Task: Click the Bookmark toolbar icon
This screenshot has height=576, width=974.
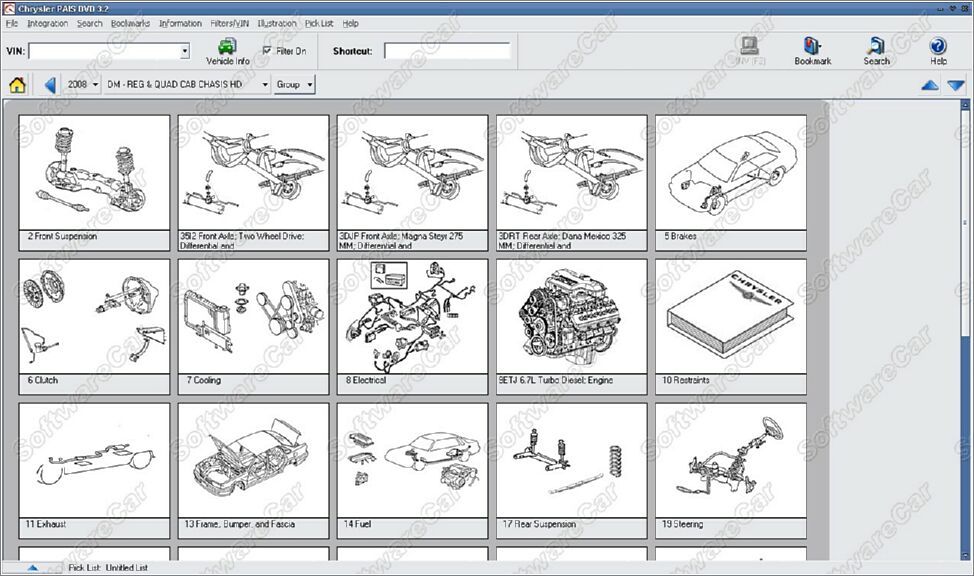Action: point(812,51)
